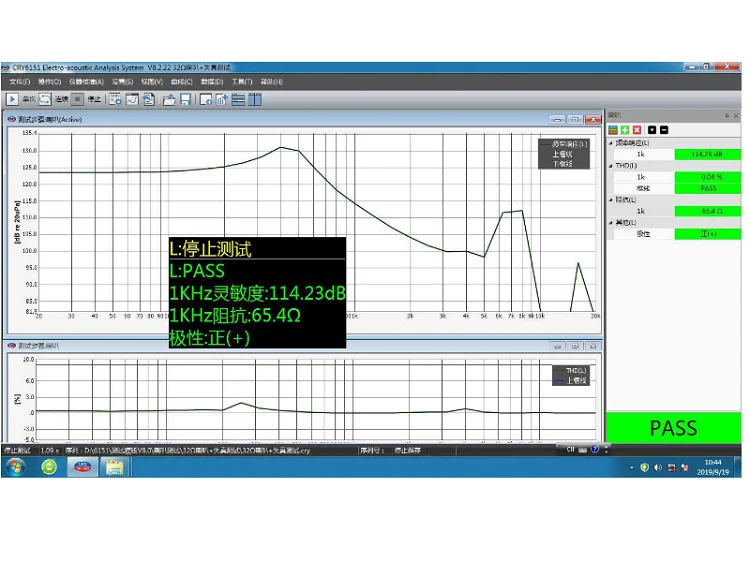Image resolution: width=750 pixels, height=562 pixels.
Task: Open the 文件(F) menu
Action: [20, 81]
